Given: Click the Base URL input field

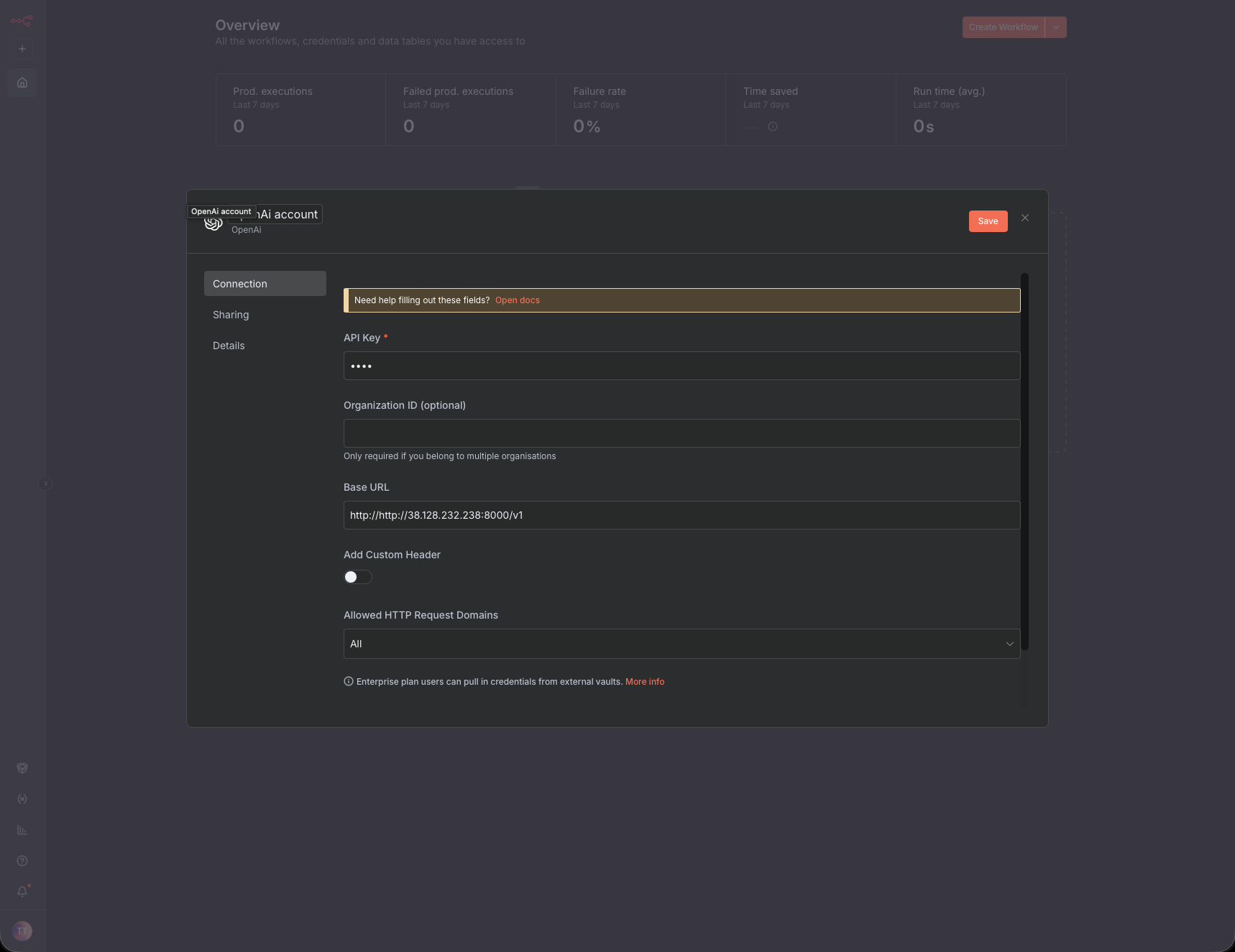Looking at the screenshot, I should [x=681, y=515].
